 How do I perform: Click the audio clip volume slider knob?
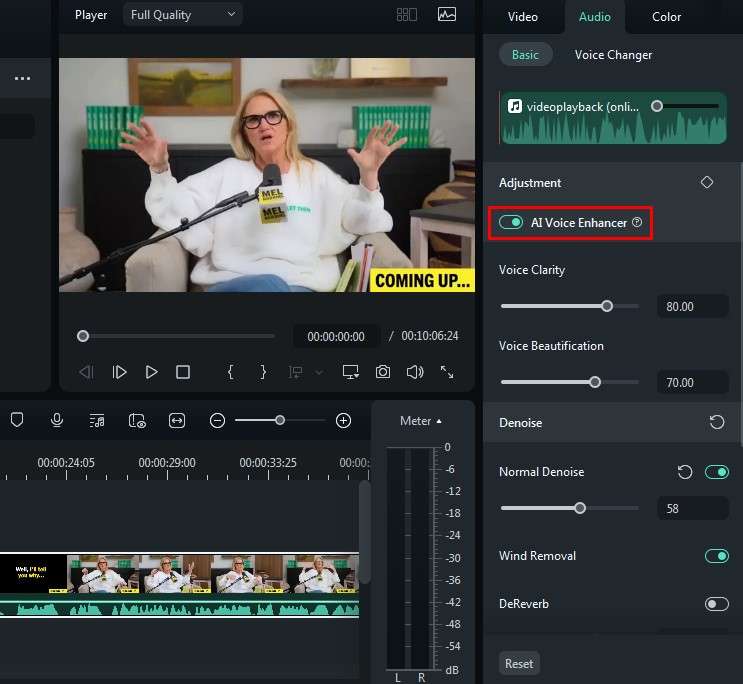click(x=657, y=106)
